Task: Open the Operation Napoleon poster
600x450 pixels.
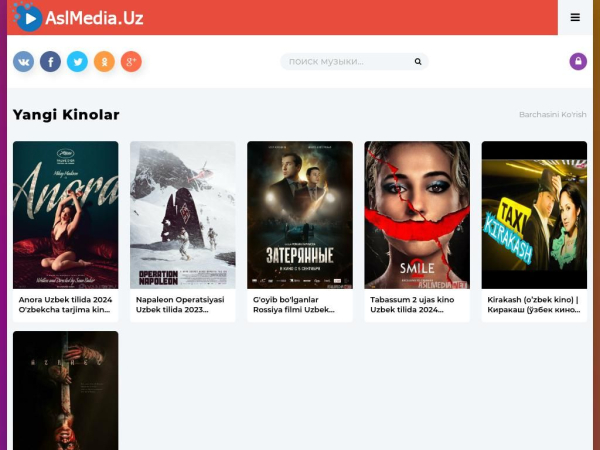Action: 183,215
